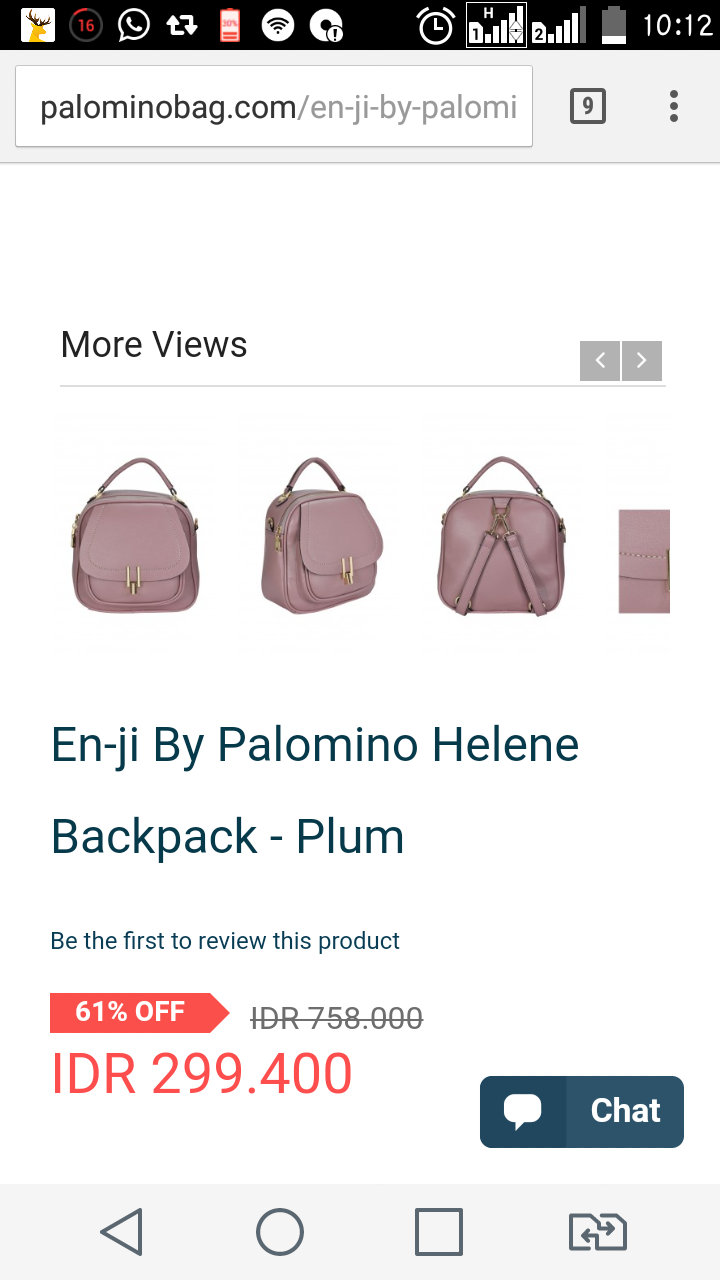The width and height of the screenshot is (720, 1280).
Task: Select the front view backpack thumbnail
Action: coord(135,535)
